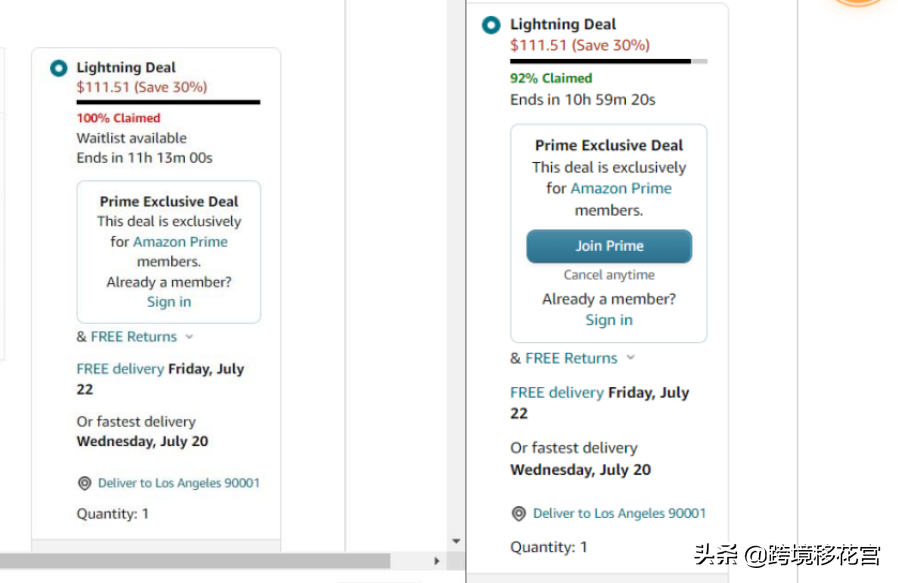Click Sign in within the Waitlist deal panel
Image resolution: width=898 pixels, height=583 pixels.
click(169, 302)
